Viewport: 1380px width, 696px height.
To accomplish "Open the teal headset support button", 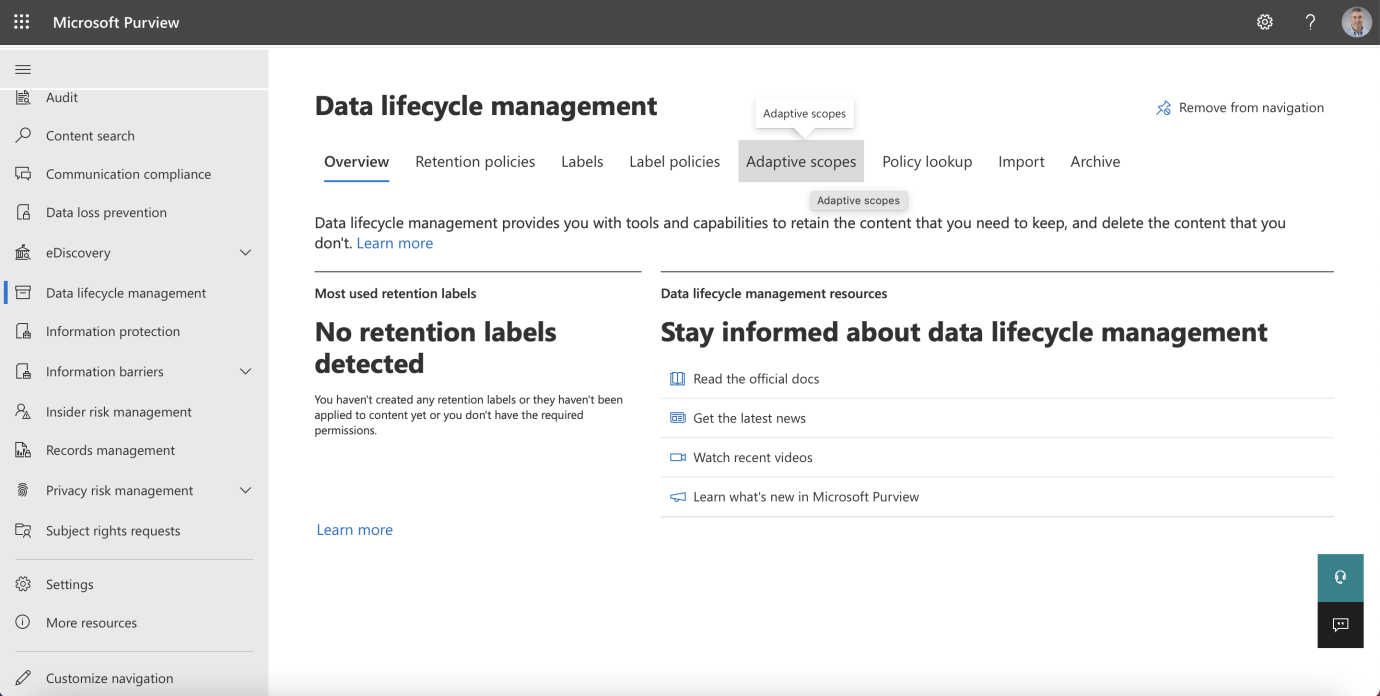I will pyautogui.click(x=1340, y=578).
